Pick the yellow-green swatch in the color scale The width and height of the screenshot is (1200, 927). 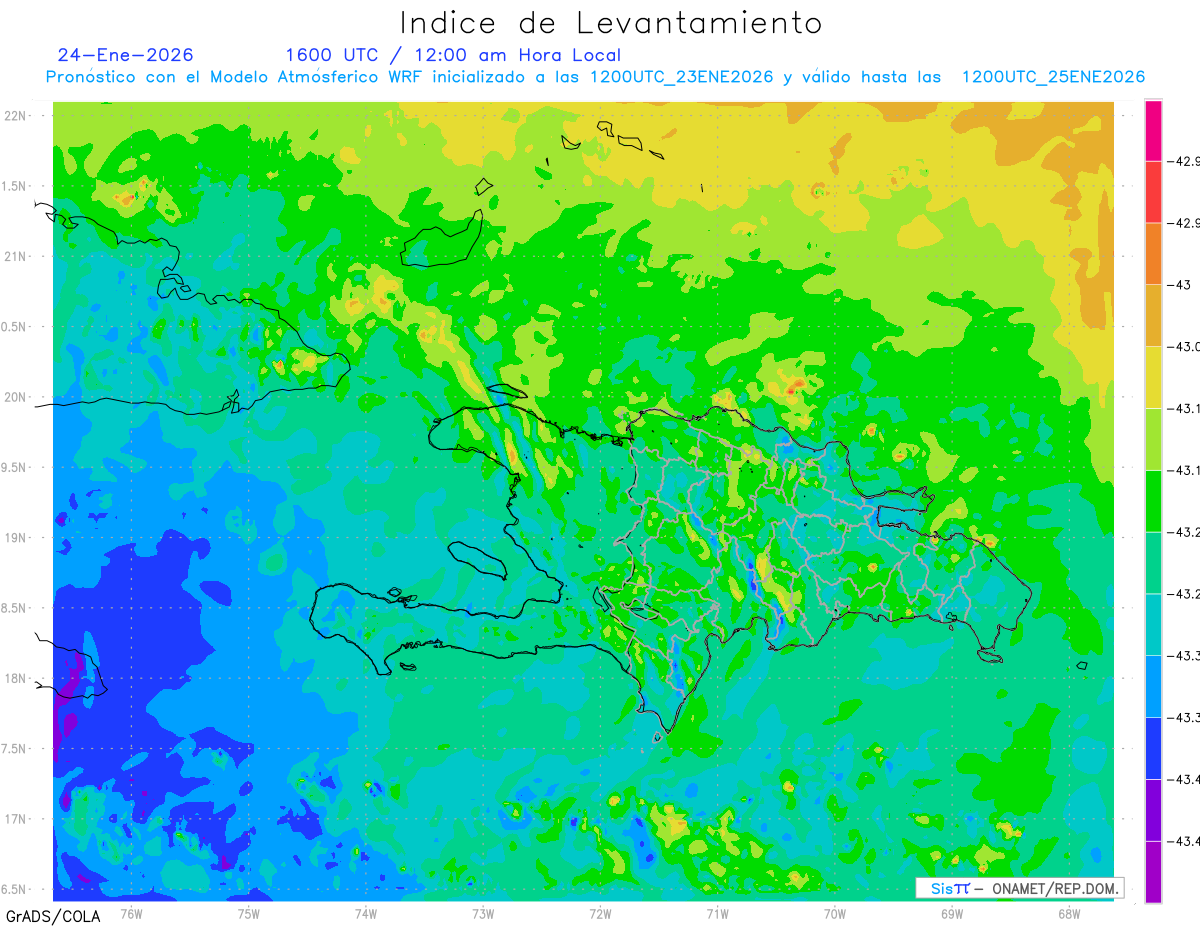point(1153,439)
